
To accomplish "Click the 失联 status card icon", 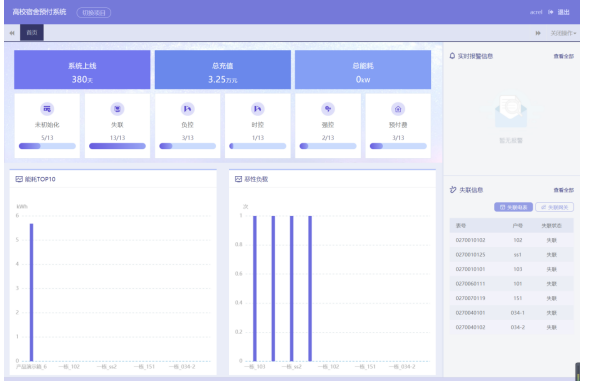I will tap(117, 109).
